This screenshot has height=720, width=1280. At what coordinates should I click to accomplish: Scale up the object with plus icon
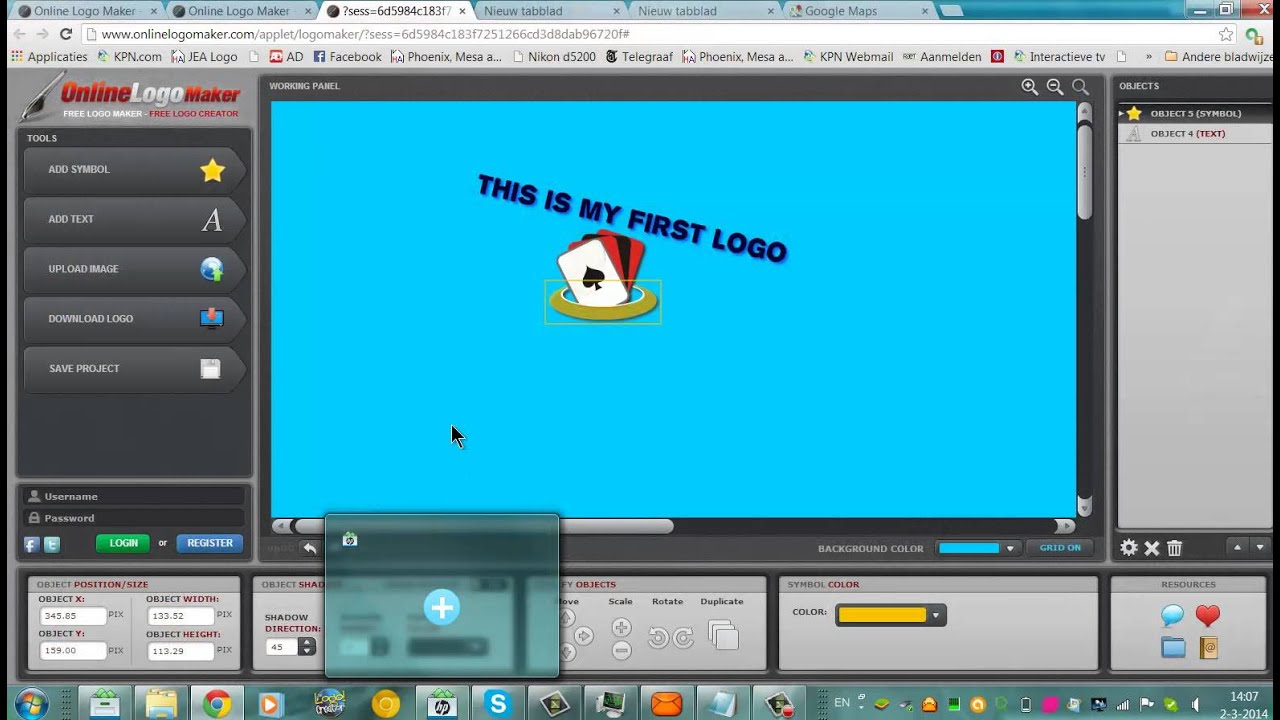tap(621, 628)
